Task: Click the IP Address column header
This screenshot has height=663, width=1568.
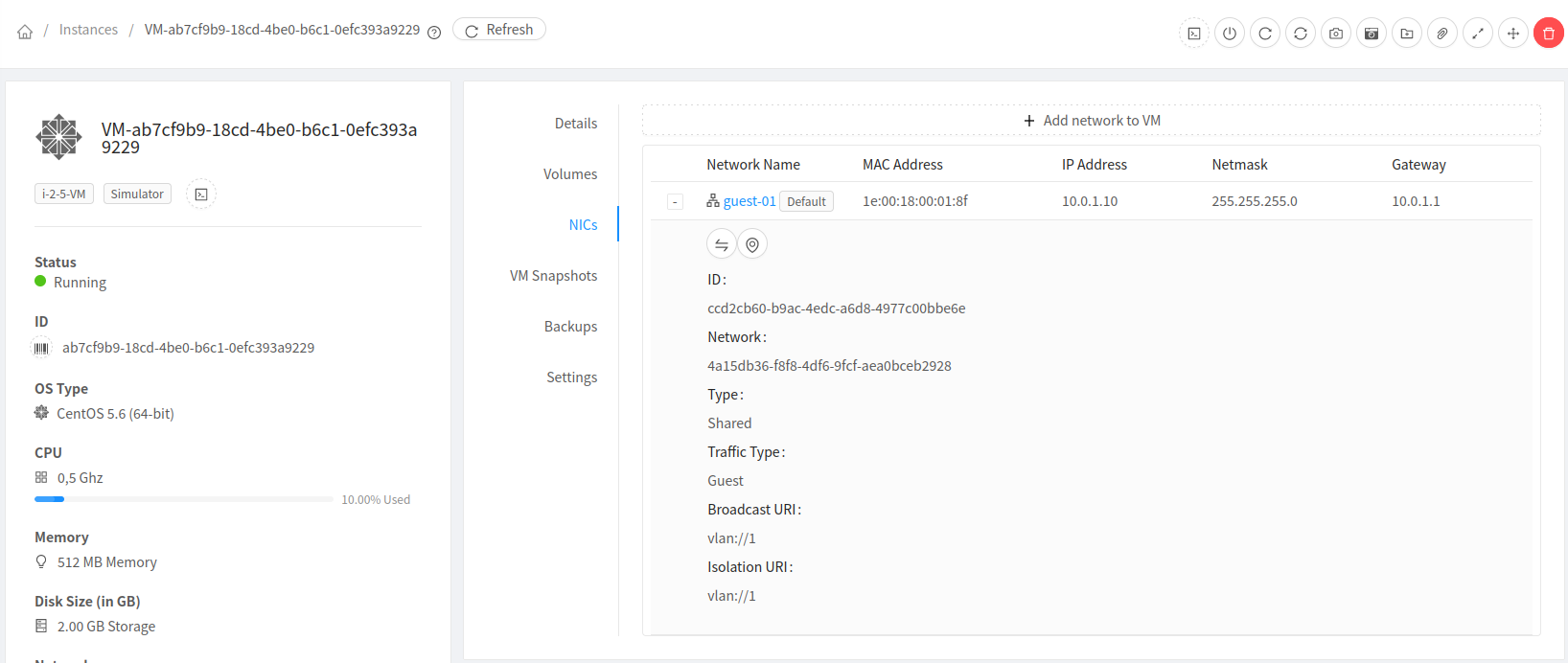Action: coord(1095,165)
